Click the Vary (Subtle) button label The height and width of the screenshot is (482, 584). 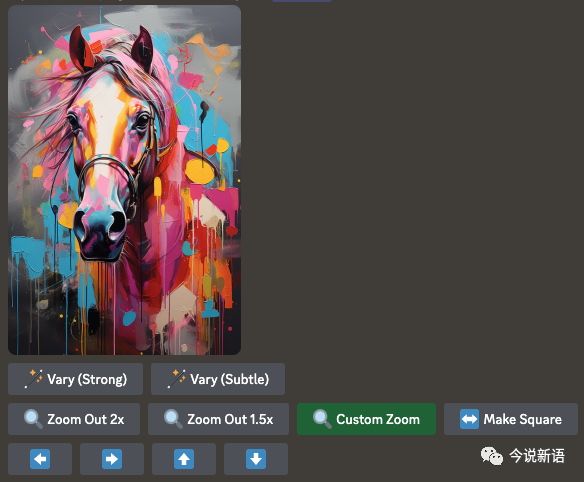coord(229,379)
